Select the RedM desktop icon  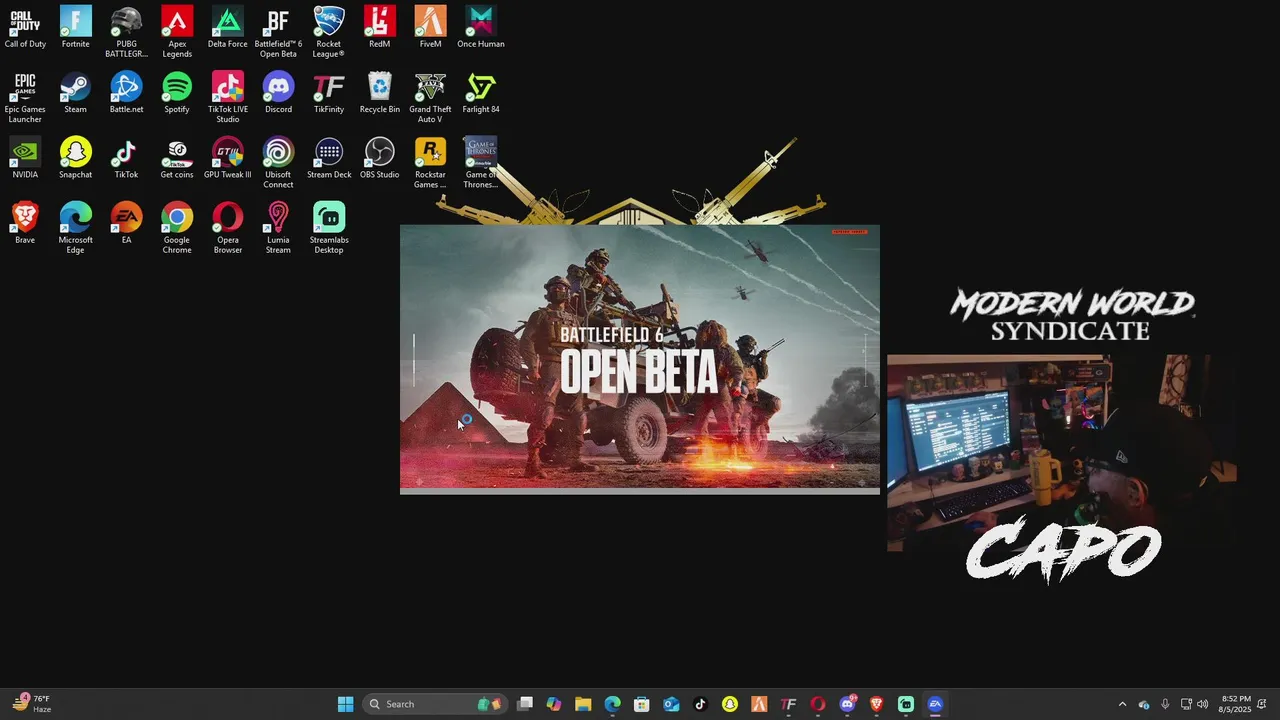379,27
